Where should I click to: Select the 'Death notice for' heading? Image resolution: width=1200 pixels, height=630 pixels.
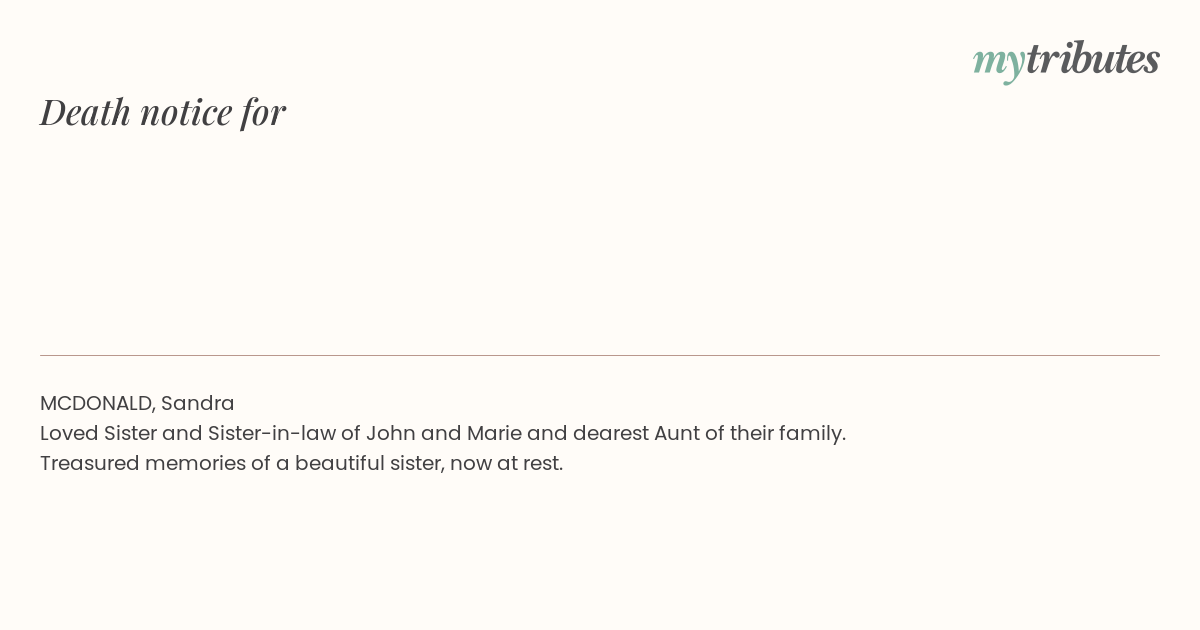(x=163, y=112)
